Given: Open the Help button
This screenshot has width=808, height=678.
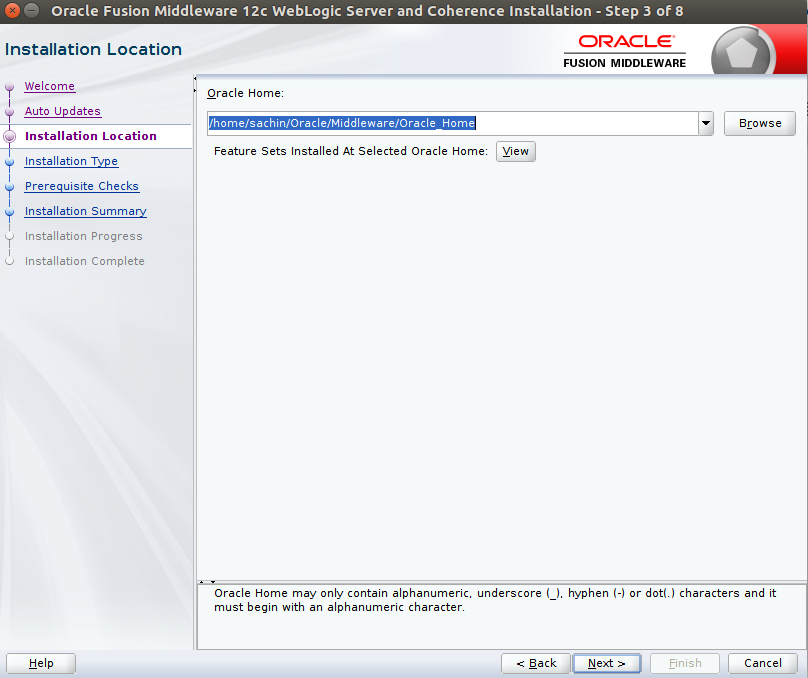Looking at the screenshot, I should [41, 663].
